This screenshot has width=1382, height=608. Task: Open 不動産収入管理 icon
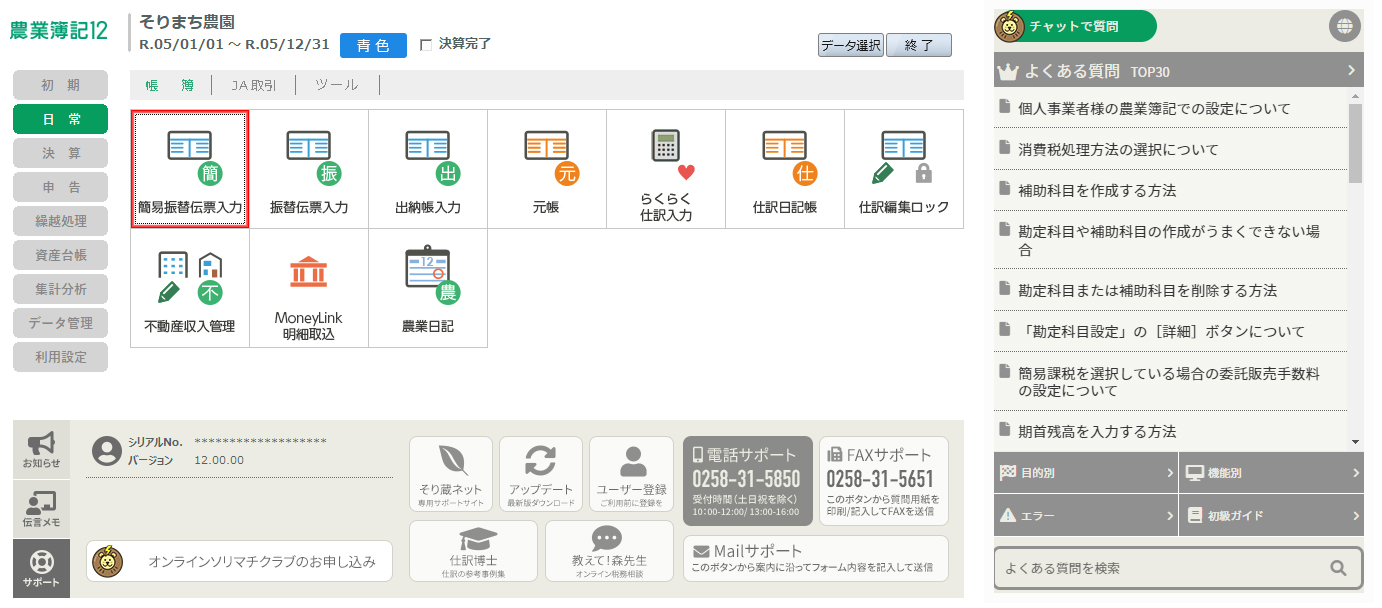190,288
